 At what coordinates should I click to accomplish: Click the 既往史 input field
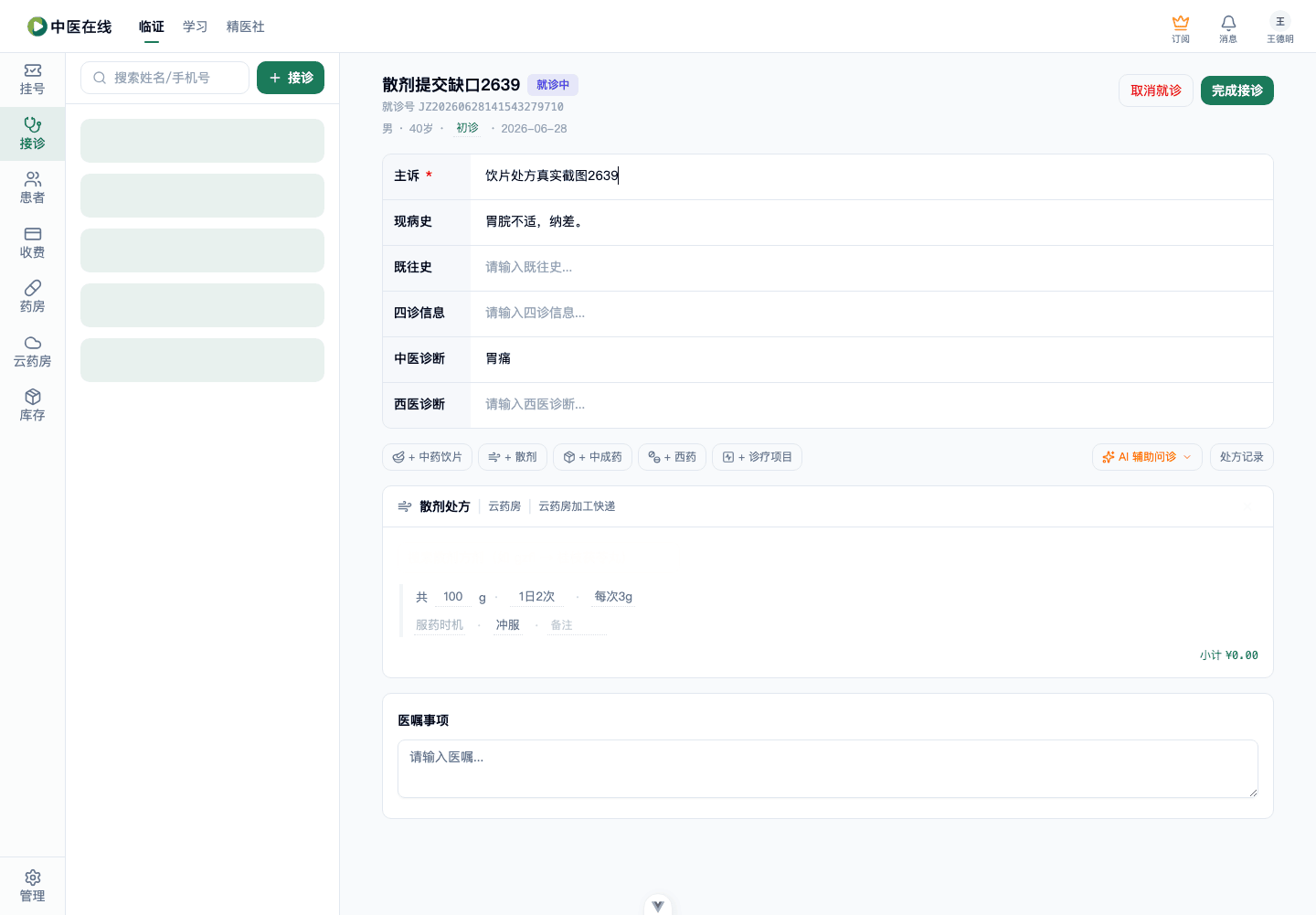coord(871,268)
